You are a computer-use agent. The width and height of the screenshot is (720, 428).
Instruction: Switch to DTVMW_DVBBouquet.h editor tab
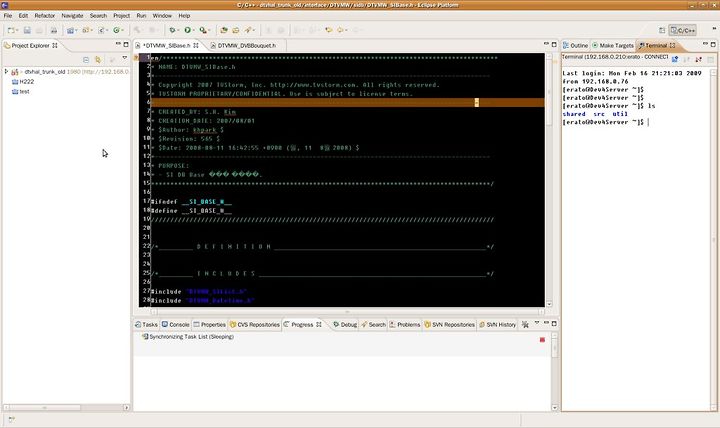coord(247,45)
